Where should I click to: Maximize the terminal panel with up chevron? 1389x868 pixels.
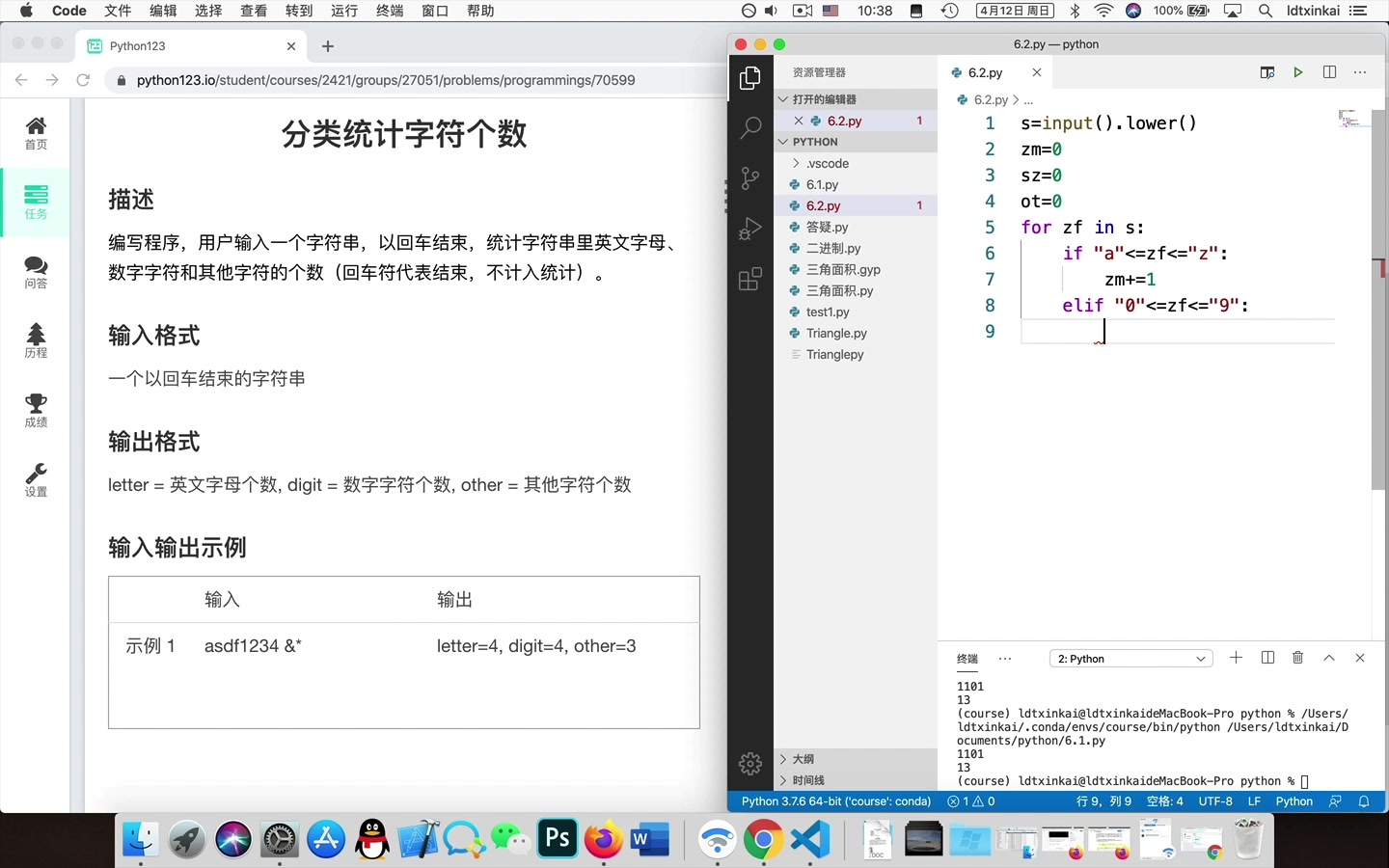click(1329, 658)
